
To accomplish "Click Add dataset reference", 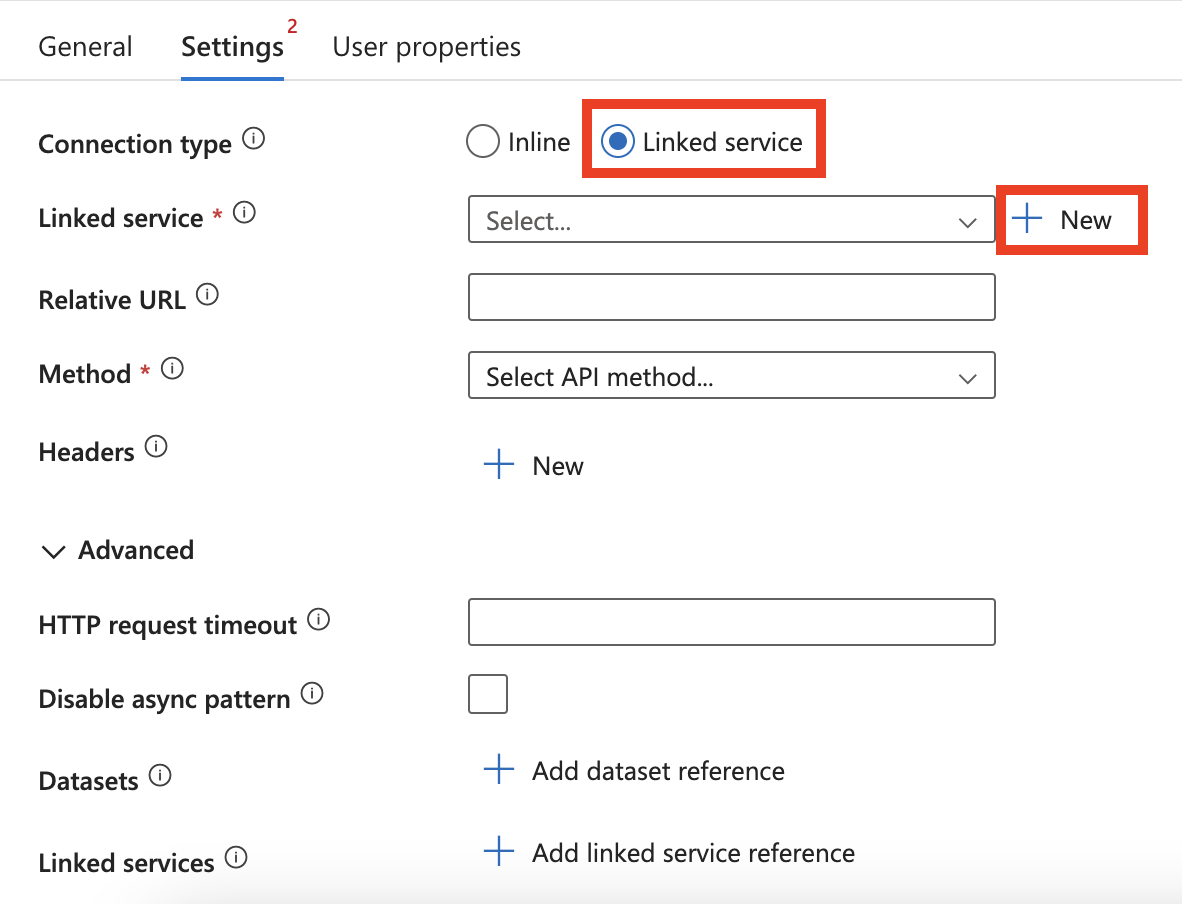I will point(635,770).
